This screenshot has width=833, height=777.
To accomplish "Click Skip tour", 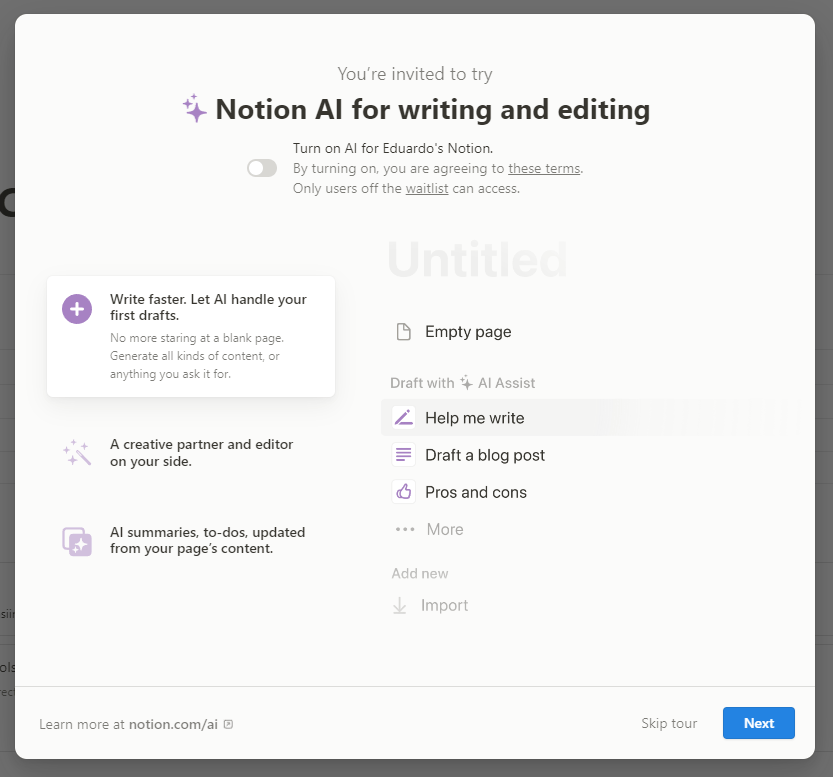I will coord(669,723).
